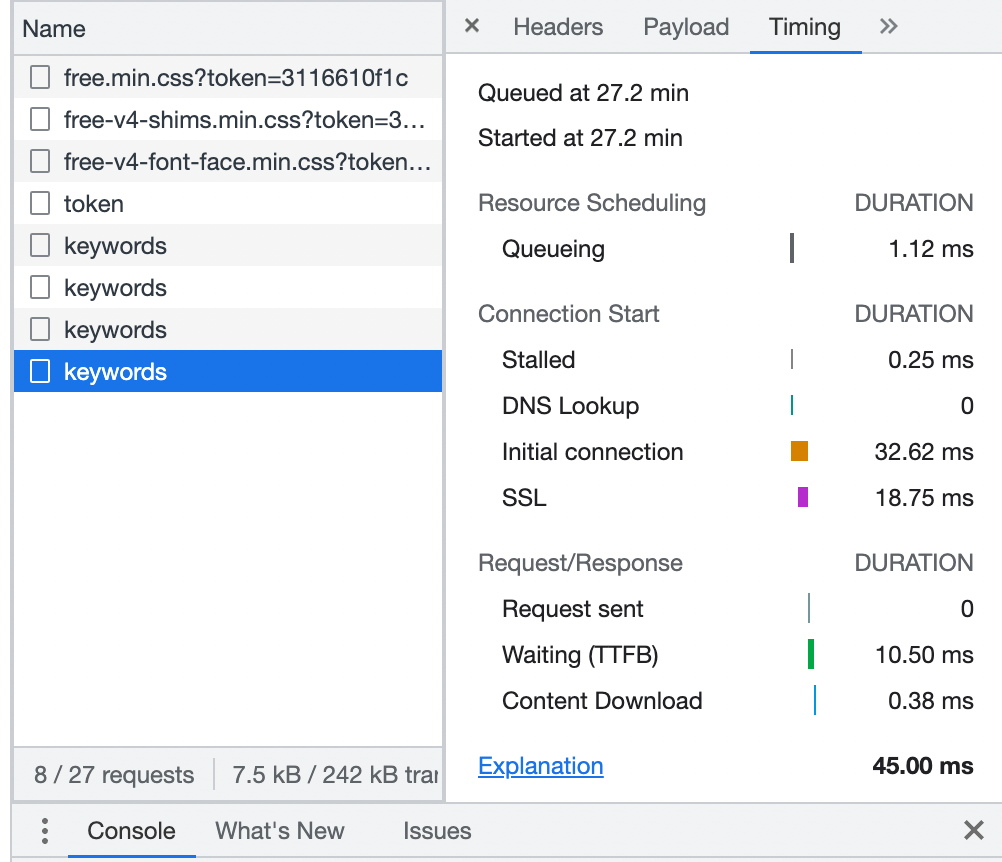The image size is (1002, 862).
Task: Select the Timing tab
Action: point(805,27)
